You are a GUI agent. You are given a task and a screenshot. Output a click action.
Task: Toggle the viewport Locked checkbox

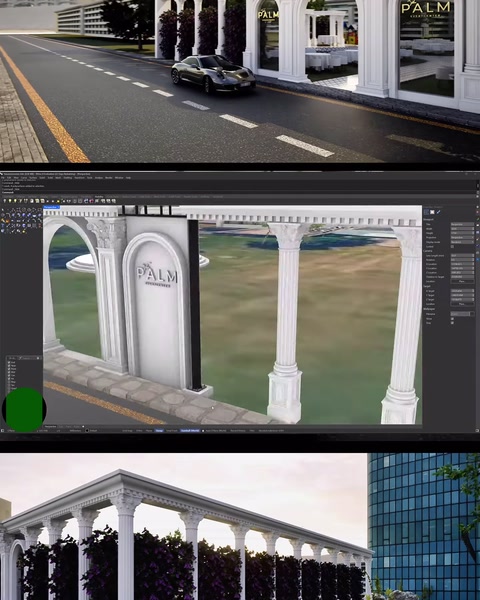pos(452,247)
